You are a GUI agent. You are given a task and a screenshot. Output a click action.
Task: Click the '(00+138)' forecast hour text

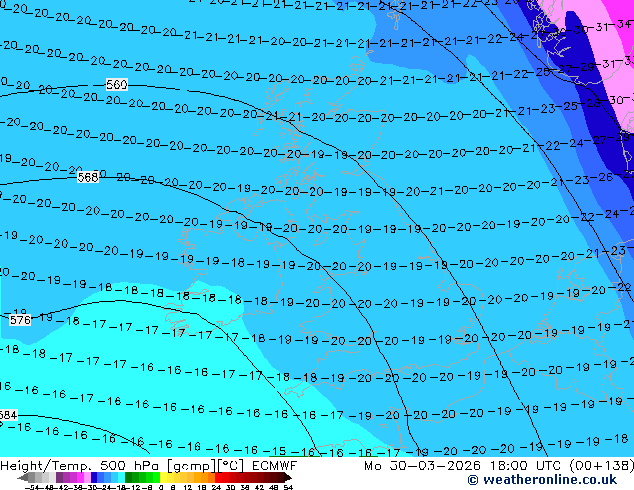tap(602, 466)
